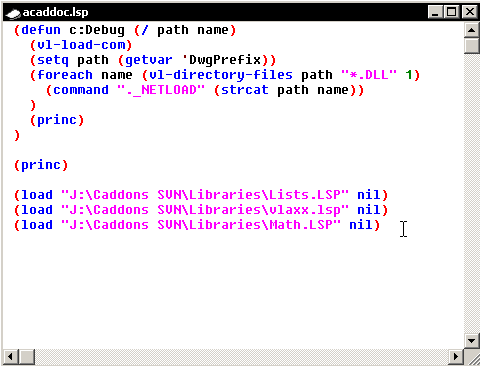
Task: Click the getvar function text
Action: point(149,60)
